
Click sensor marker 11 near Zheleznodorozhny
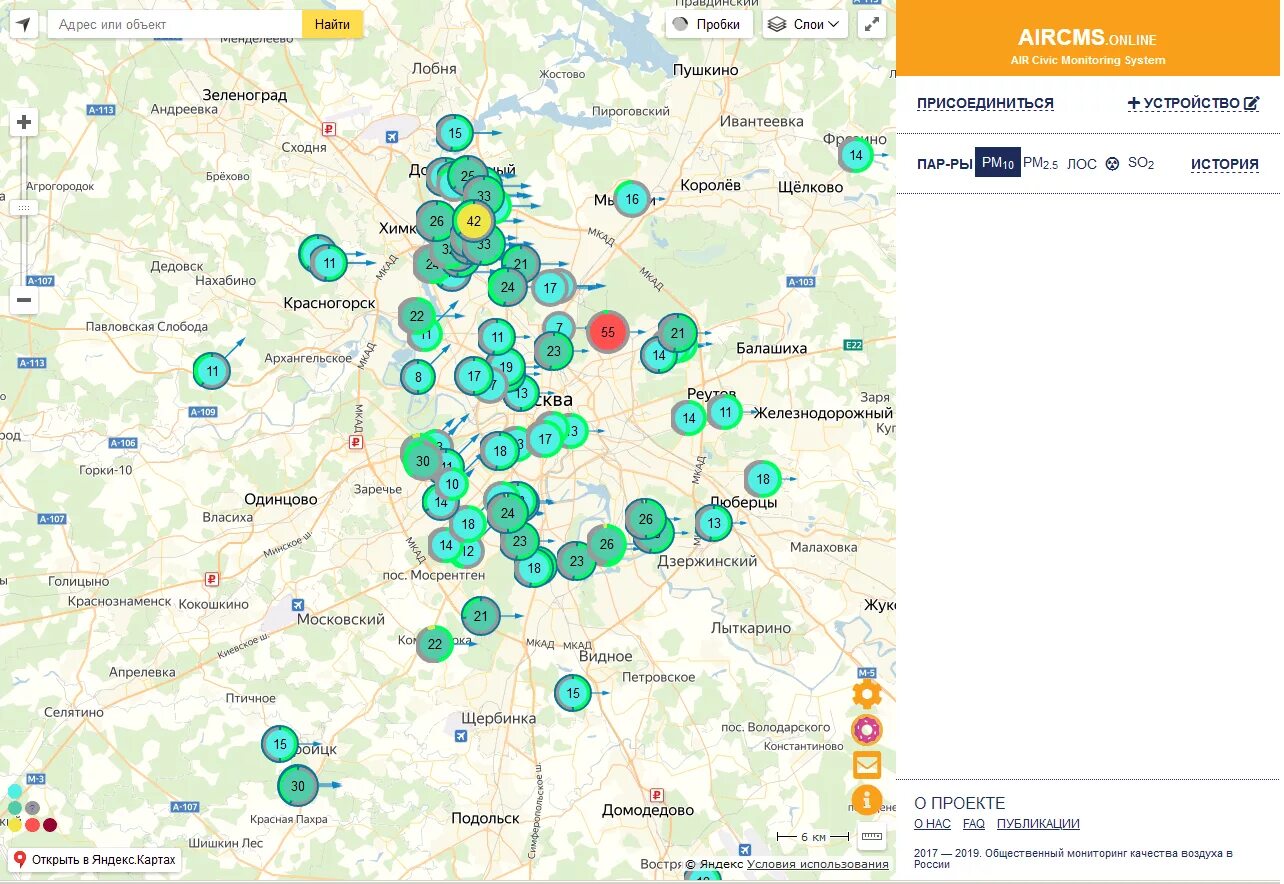point(725,412)
